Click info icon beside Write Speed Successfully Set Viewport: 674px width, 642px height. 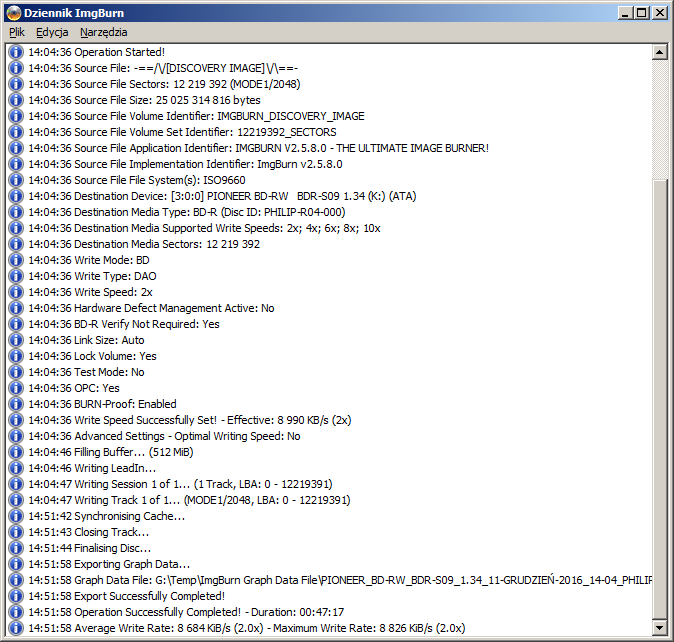tap(15, 420)
